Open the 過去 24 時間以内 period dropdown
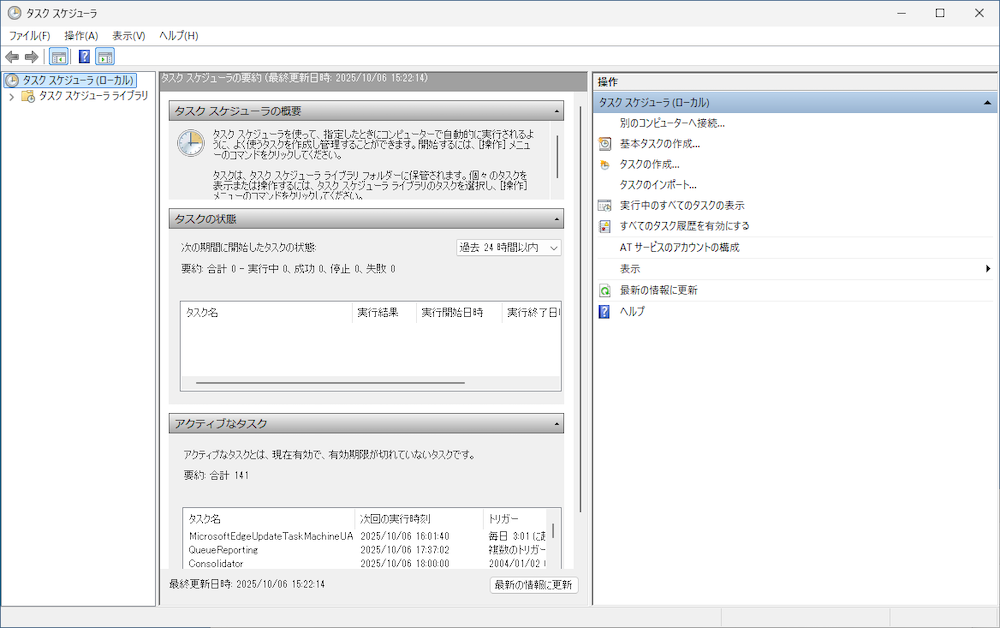This screenshot has width=1000, height=628. [x=509, y=247]
